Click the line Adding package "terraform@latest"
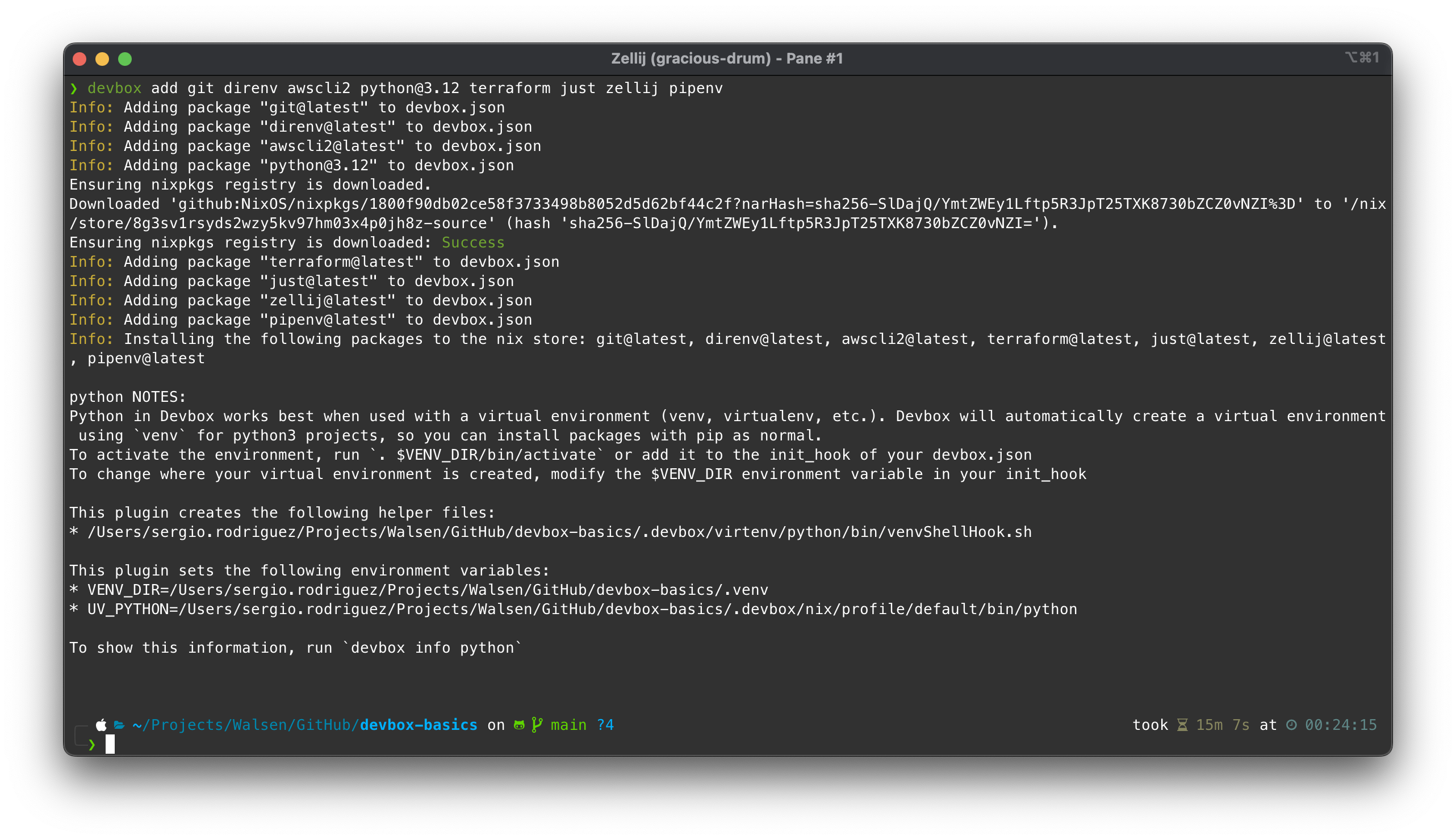Image resolution: width=1456 pixels, height=840 pixels. [x=315, y=262]
